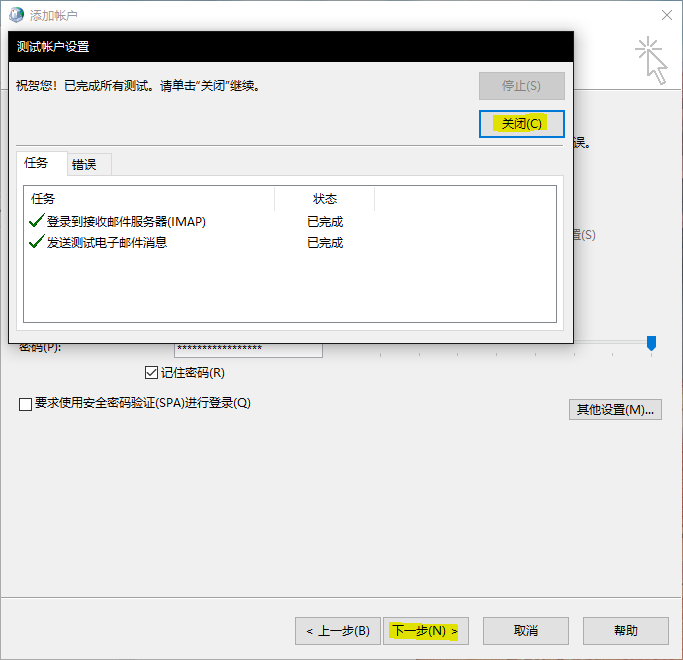Enable 要求使用安全密码验证(SPA)进行登录 checkbox
The image size is (683, 660).
[x=25, y=404]
